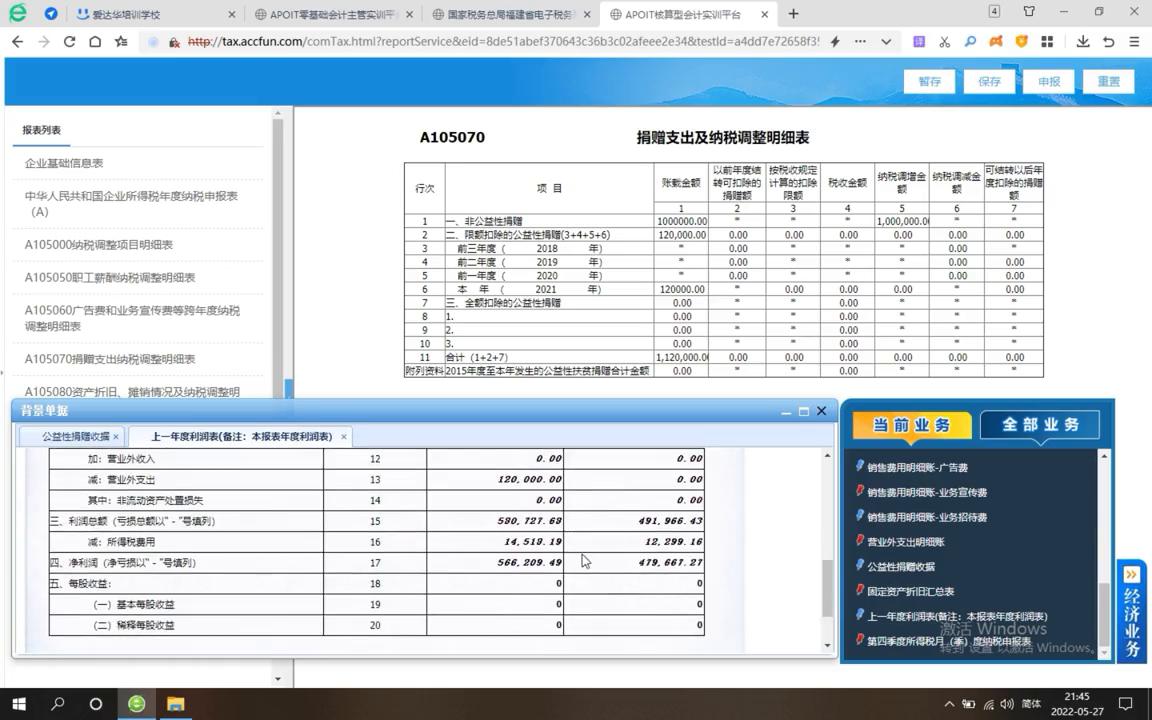Screen dimensions: 1152x720
Task: Switch to the 全部业务 tab
Action: coord(1040,424)
